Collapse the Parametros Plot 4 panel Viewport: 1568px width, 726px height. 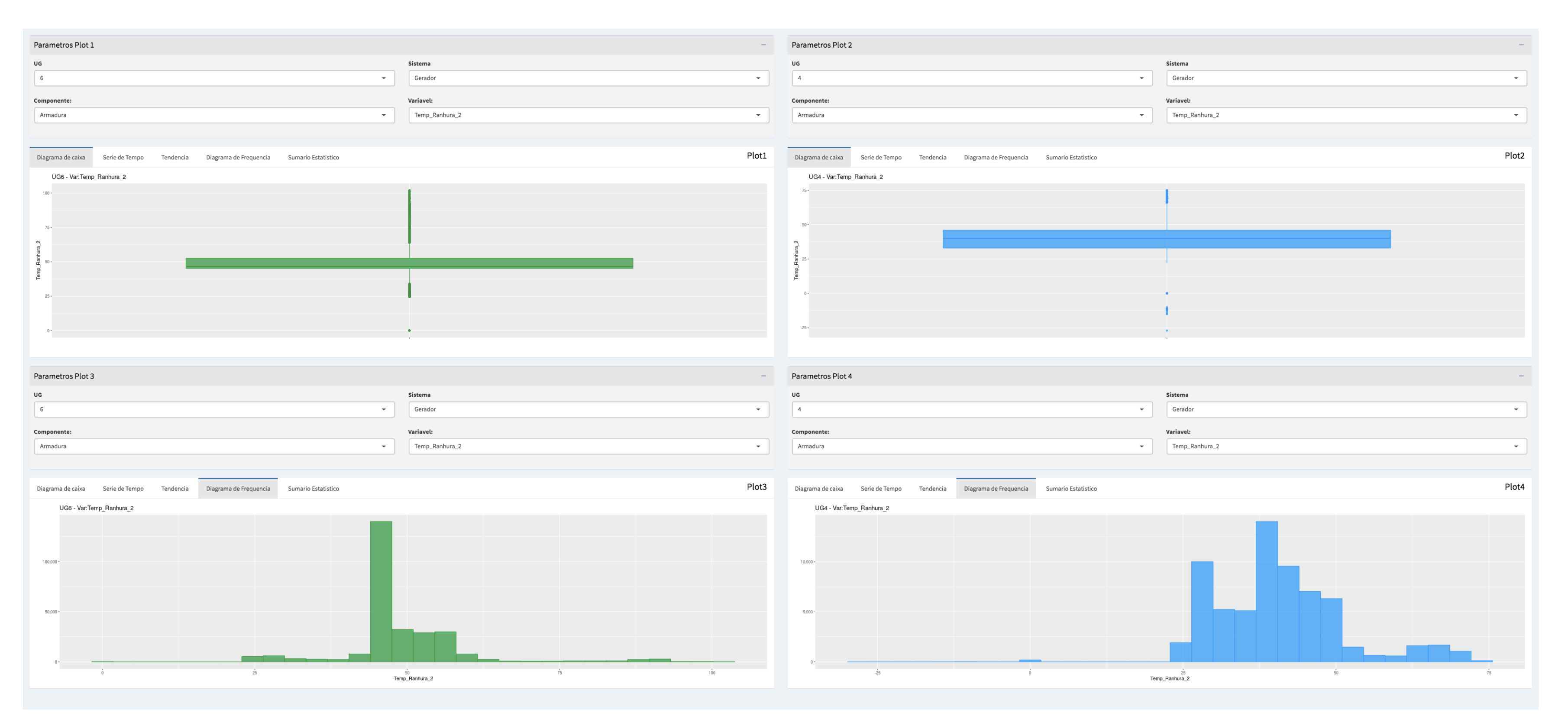pos(1521,376)
